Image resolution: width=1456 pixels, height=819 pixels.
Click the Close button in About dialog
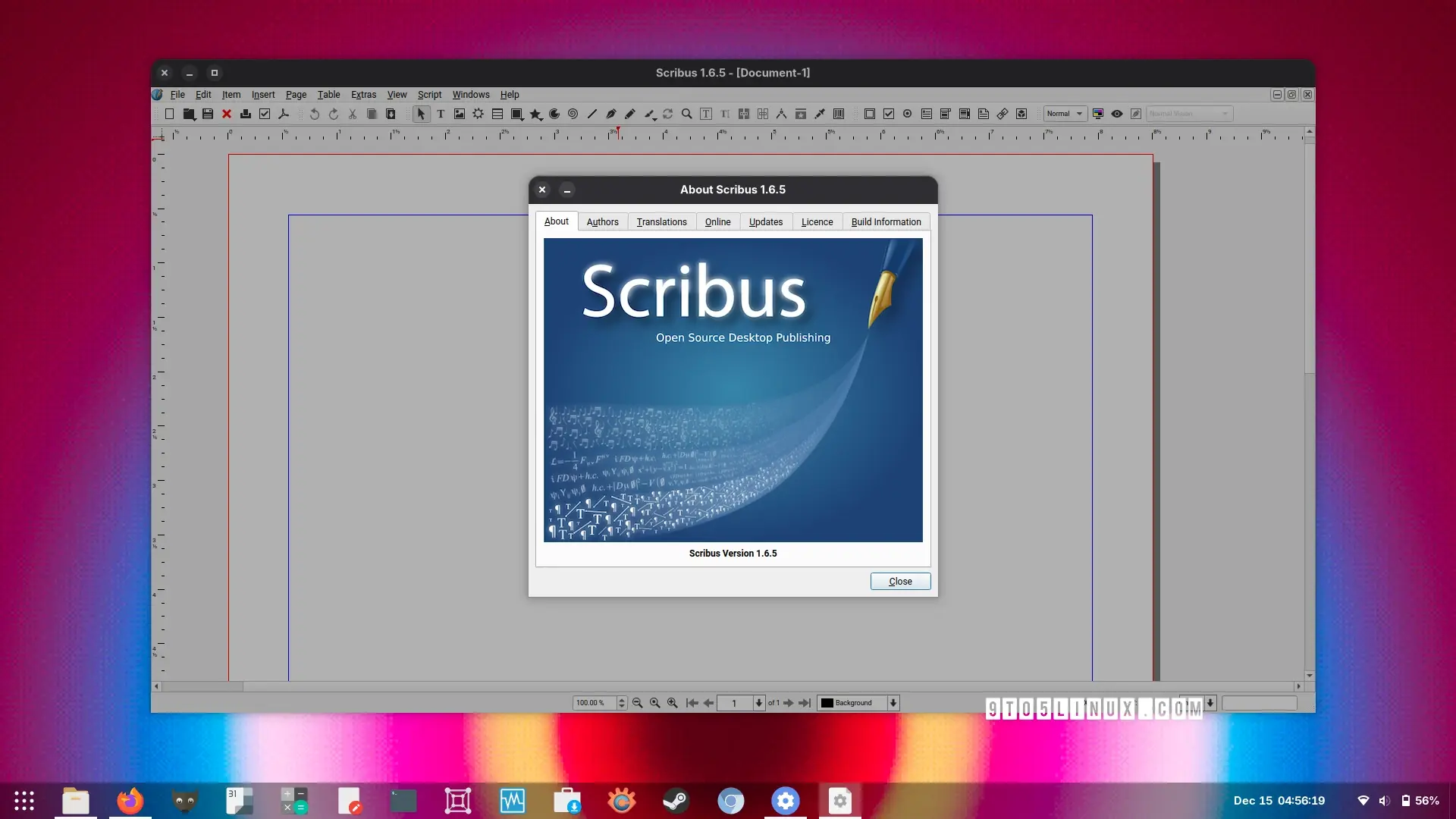900,582
